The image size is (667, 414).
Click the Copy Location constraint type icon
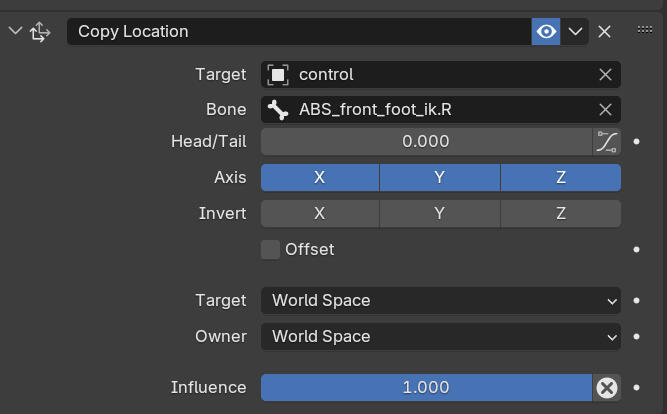pyautogui.click(x=40, y=32)
